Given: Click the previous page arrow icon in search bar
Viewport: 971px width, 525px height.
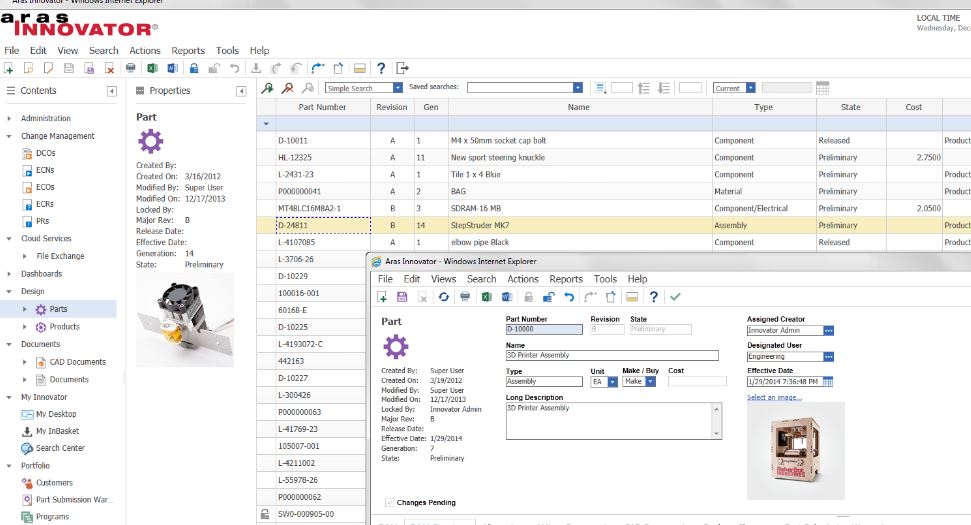Looking at the screenshot, I should pyautogui.click(x=643, y=88).
